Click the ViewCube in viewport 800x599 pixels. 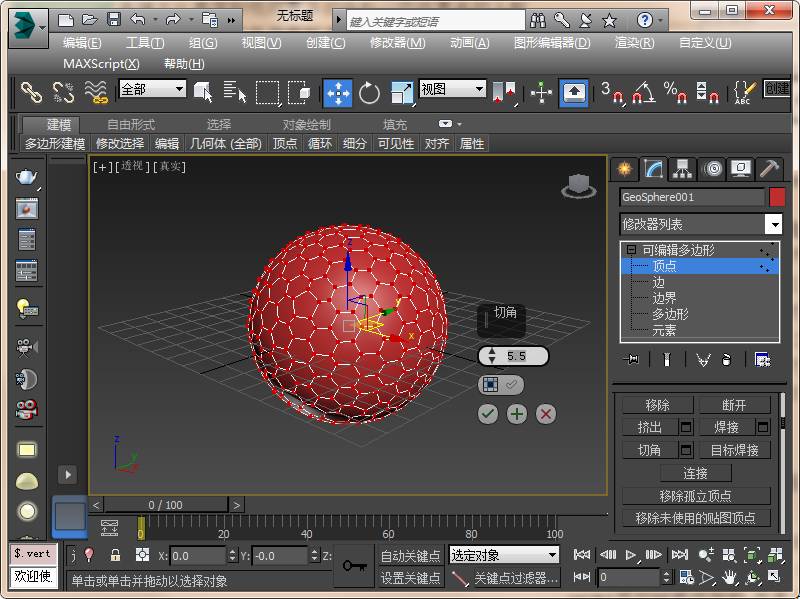[579, 186]
